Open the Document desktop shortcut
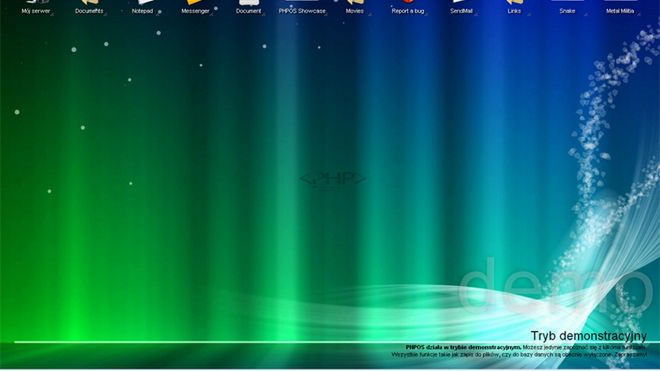 coord(248,8)
